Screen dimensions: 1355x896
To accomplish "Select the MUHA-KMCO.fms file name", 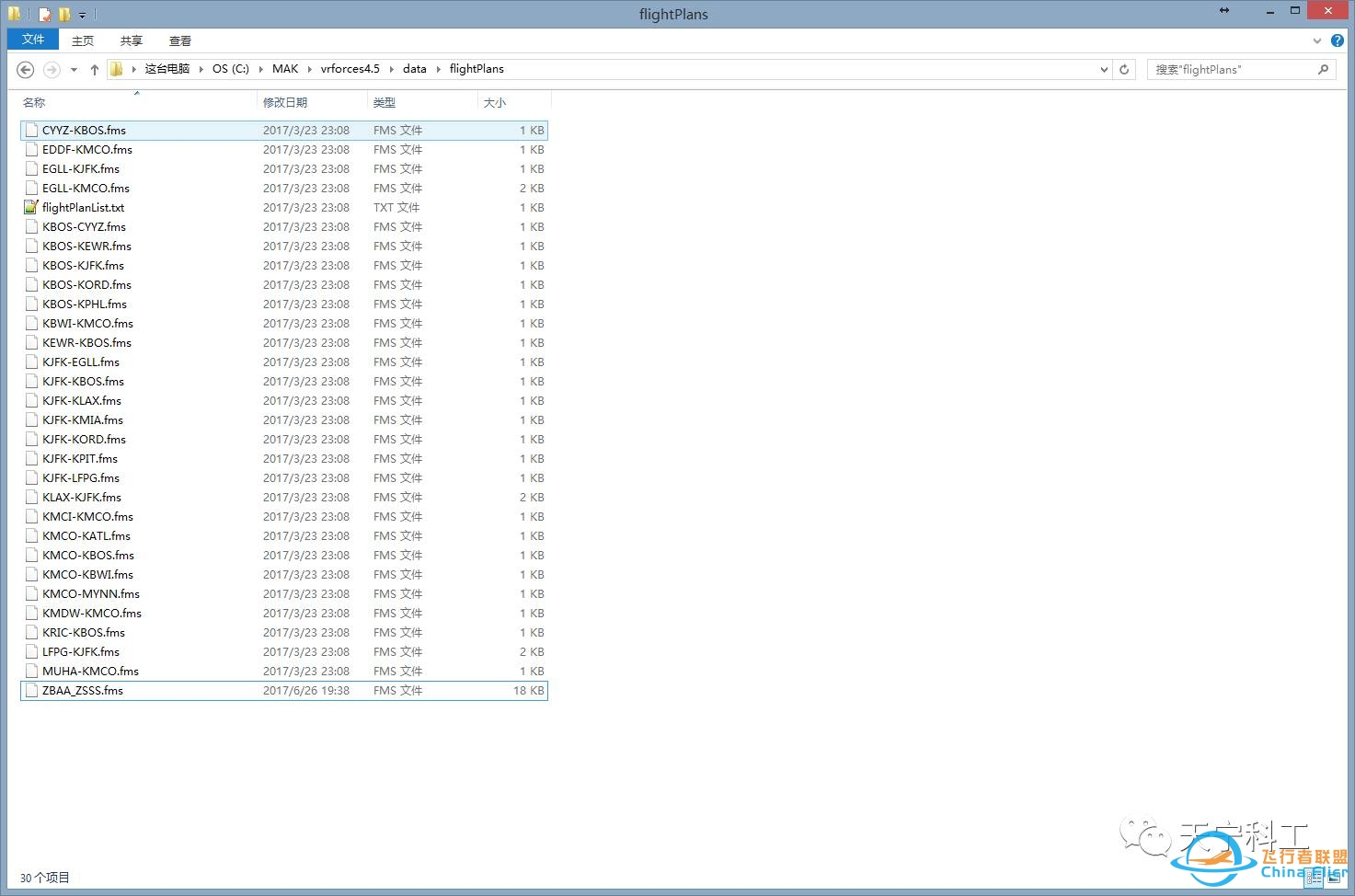I will pos(90,672).
